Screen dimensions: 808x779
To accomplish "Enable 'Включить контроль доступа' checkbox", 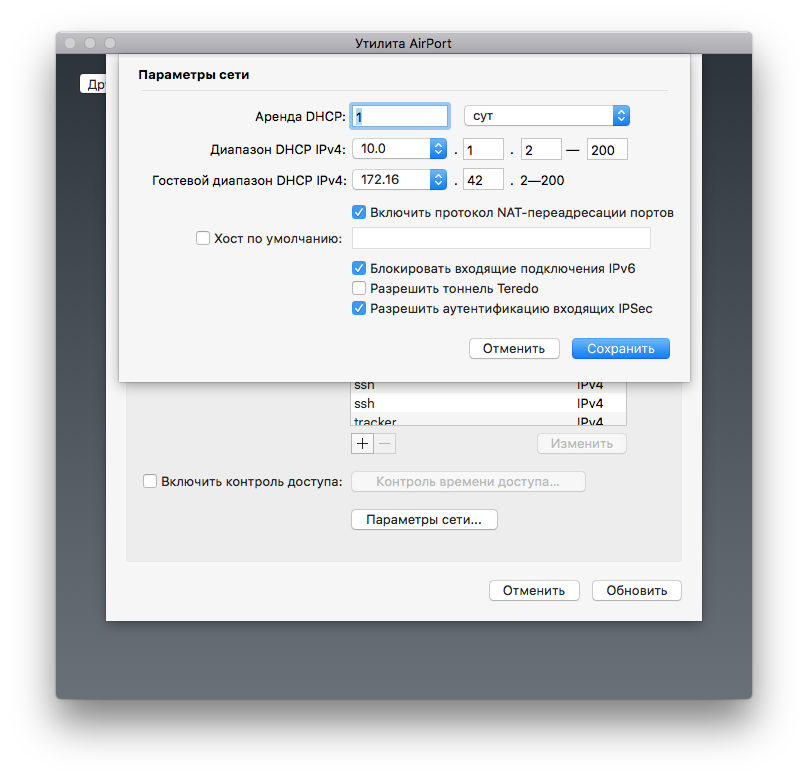I will 150,481.
